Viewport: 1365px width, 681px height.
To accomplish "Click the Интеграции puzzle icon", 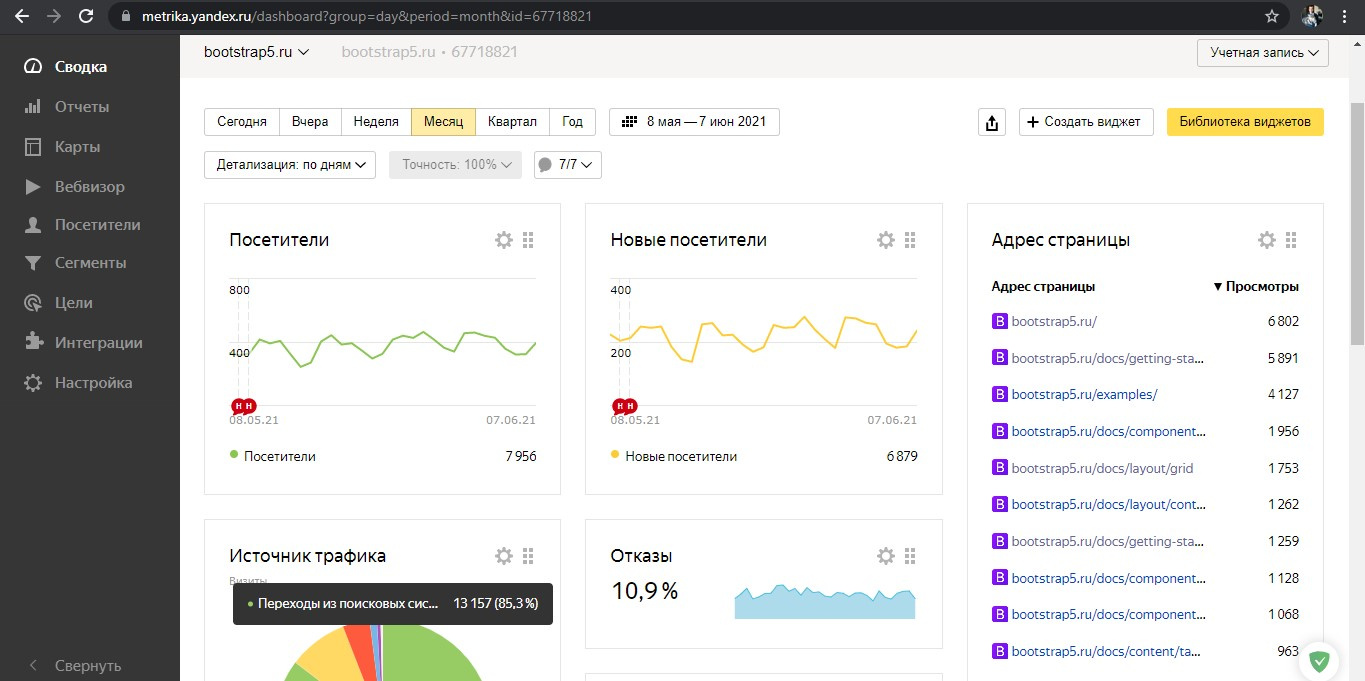I will coord(33,343).
